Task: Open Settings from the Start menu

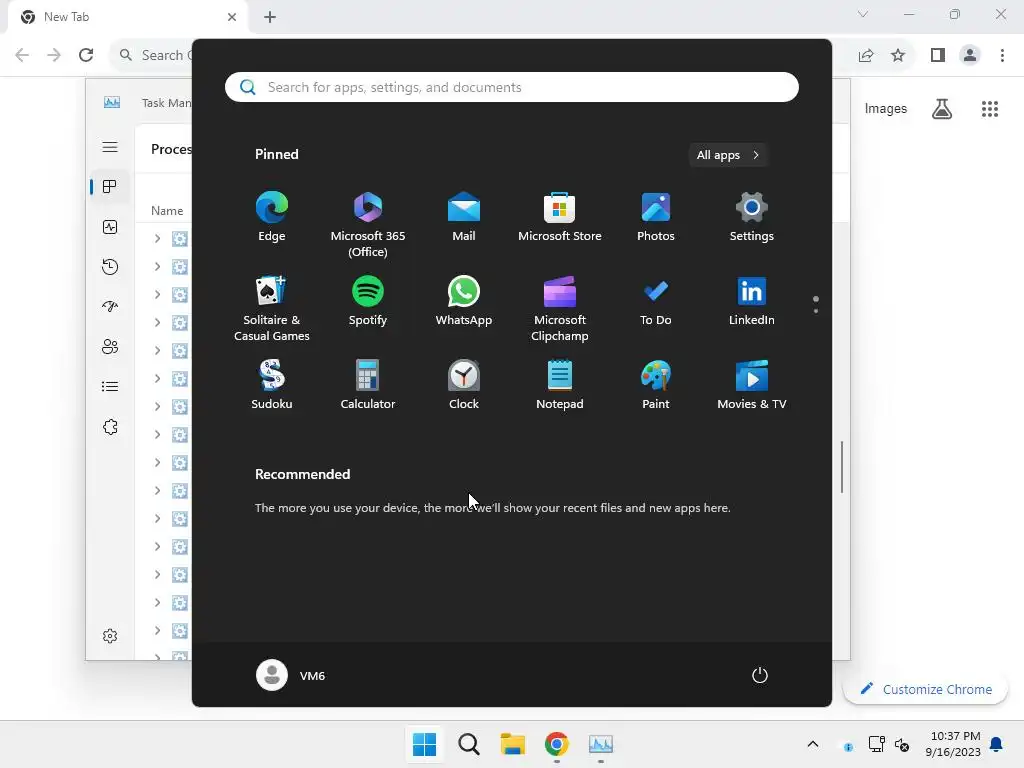Action: [752, 217]
